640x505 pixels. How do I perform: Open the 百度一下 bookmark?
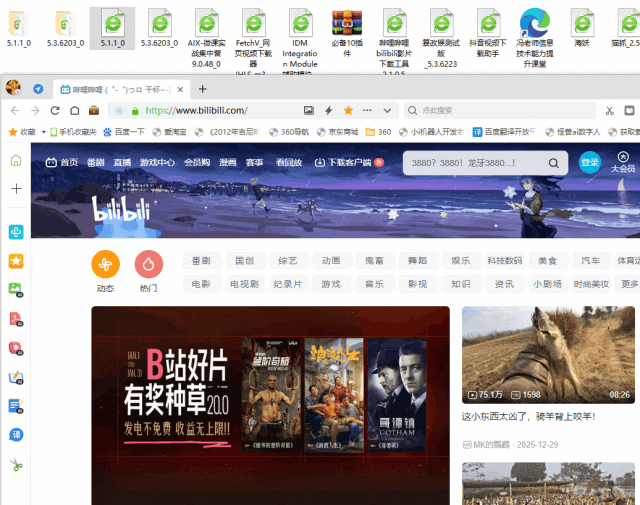coord(124,132)
